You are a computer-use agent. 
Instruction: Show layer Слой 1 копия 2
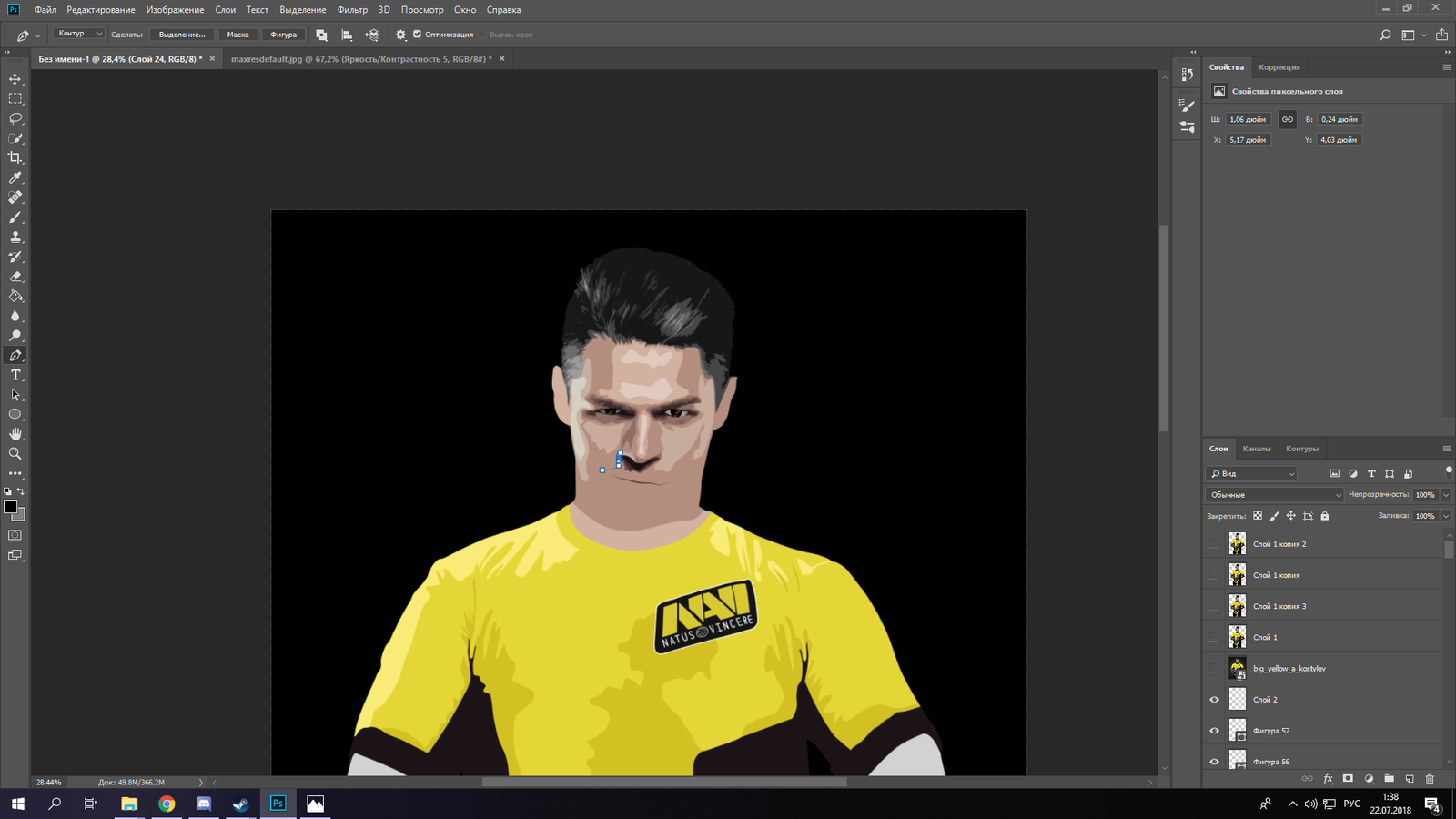tap(1214, 544)
